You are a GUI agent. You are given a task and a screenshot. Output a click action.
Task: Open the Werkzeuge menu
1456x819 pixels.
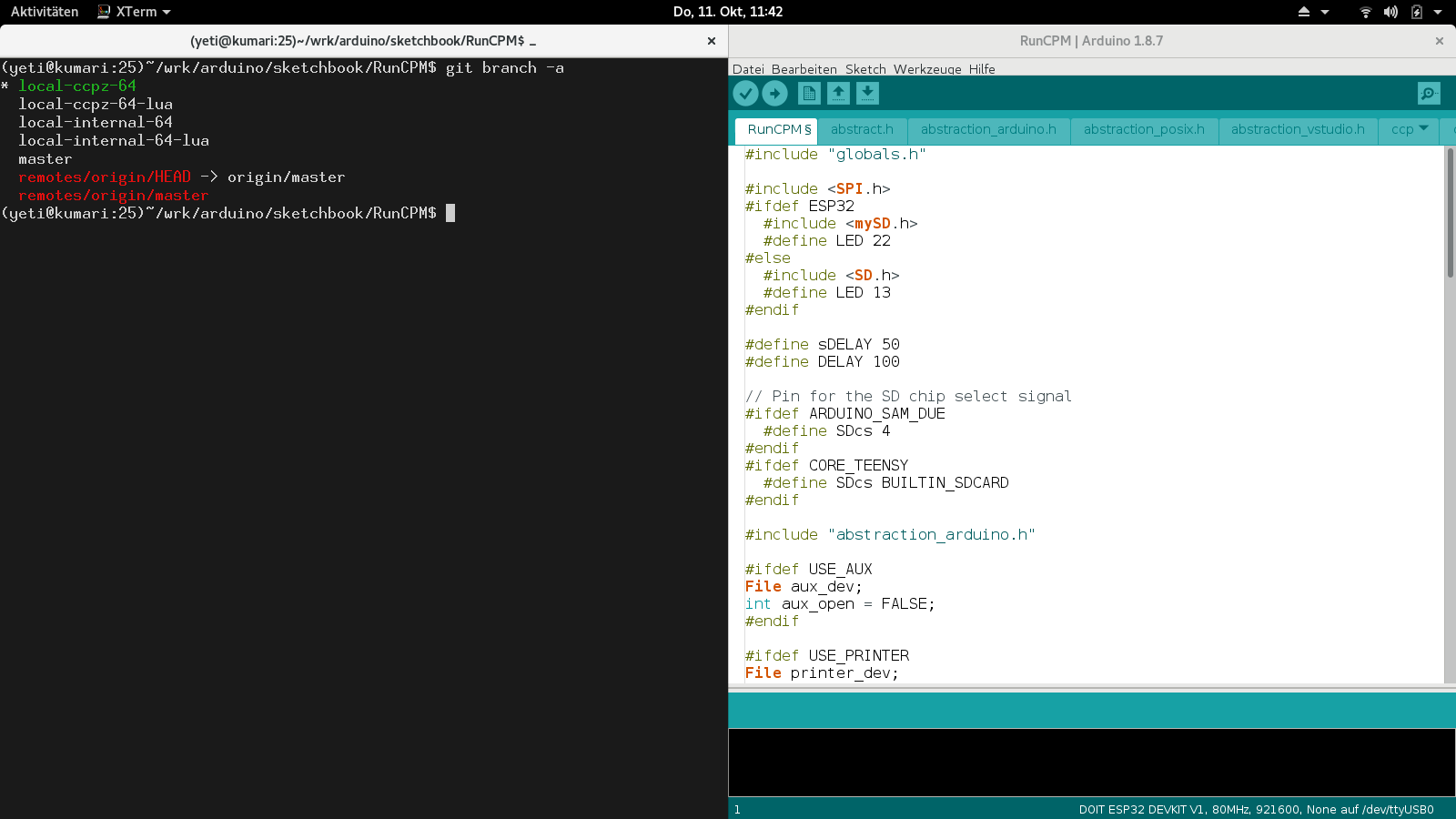(926, 69)
